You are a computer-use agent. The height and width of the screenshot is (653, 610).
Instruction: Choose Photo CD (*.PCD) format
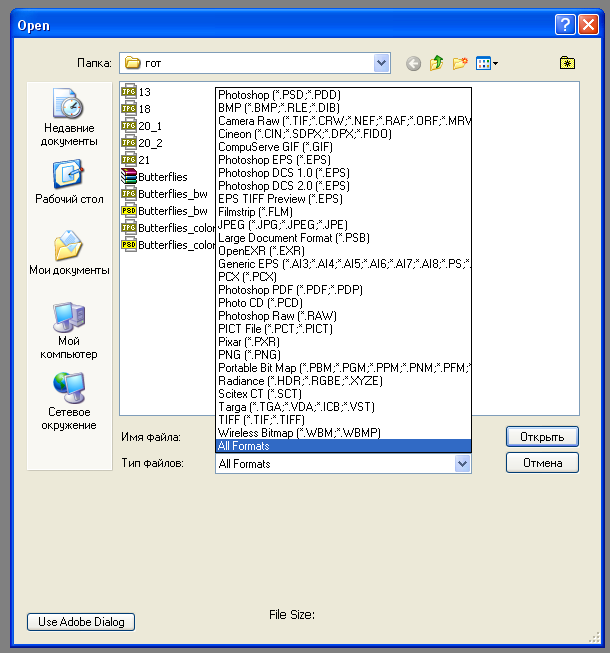344,303
